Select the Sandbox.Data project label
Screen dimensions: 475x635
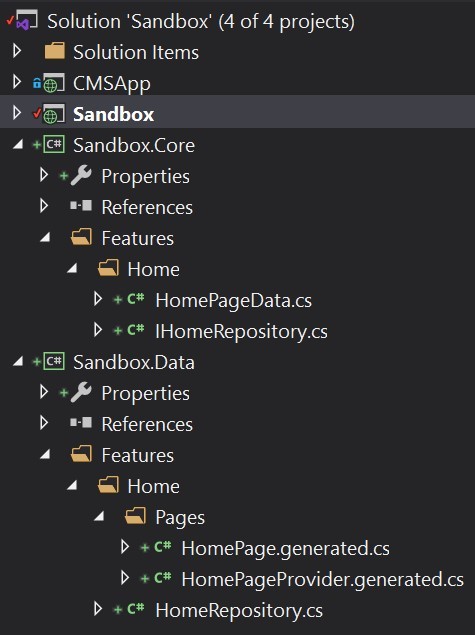click(x=134, y=362)
